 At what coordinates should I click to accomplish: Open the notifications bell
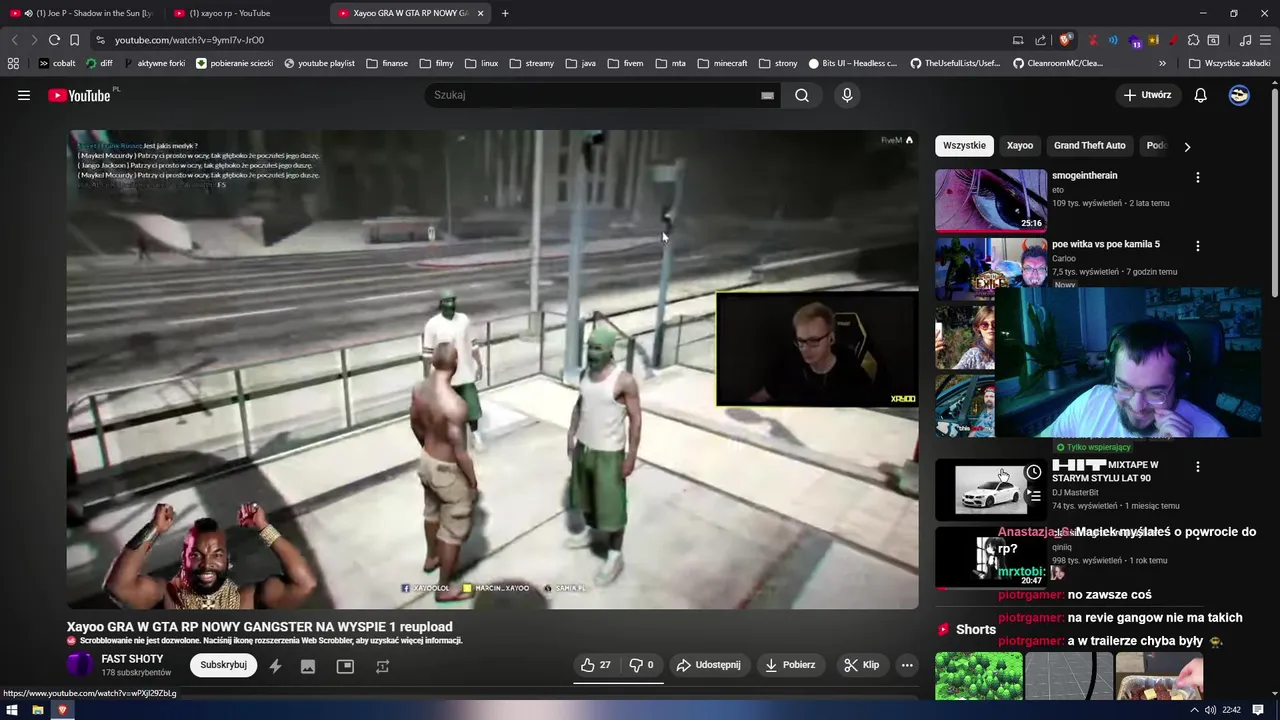1201,95
